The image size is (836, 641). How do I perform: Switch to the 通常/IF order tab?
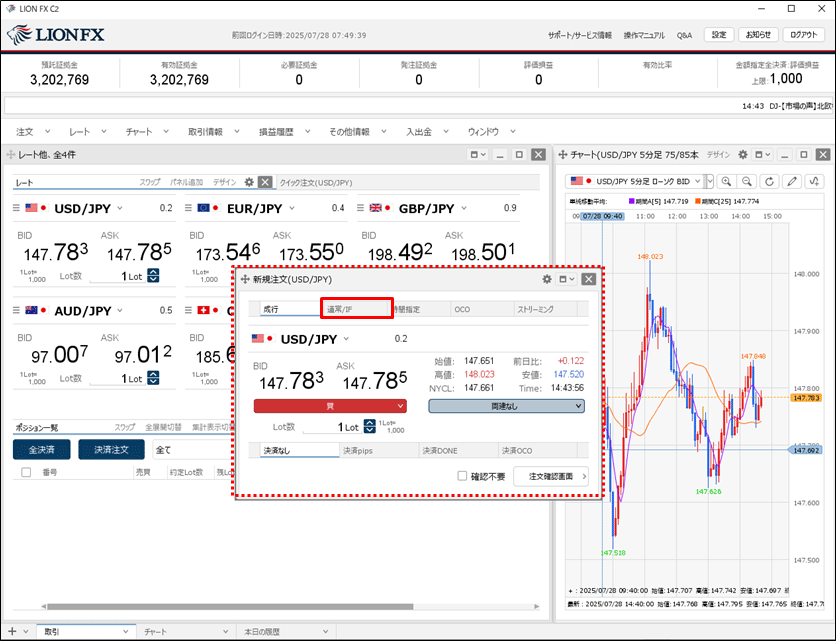point(355,309)
